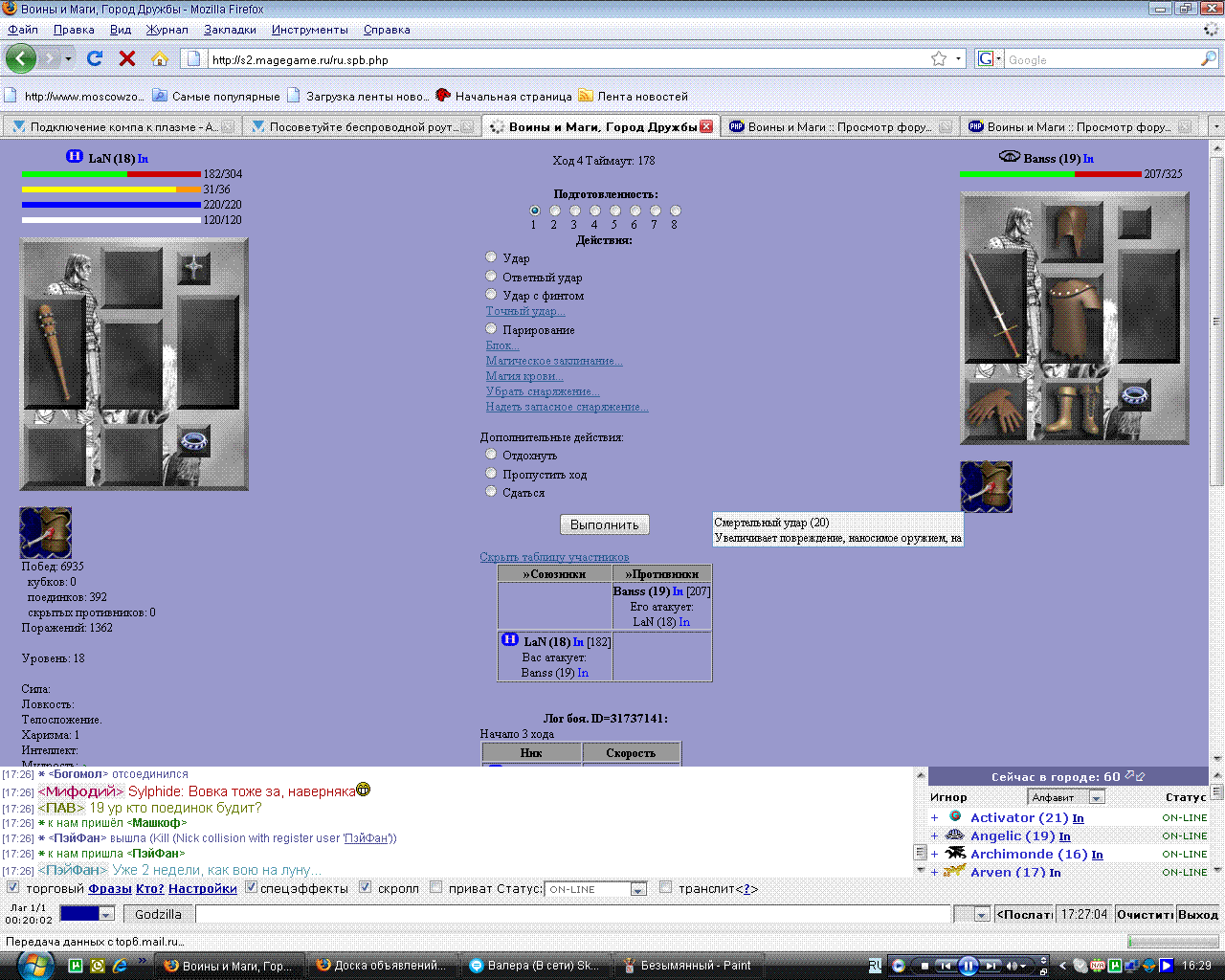Click Banss's health bar 207/325
This screenshot has width=1225, height=980.
pyautogui.click(x=1051, y=174)
